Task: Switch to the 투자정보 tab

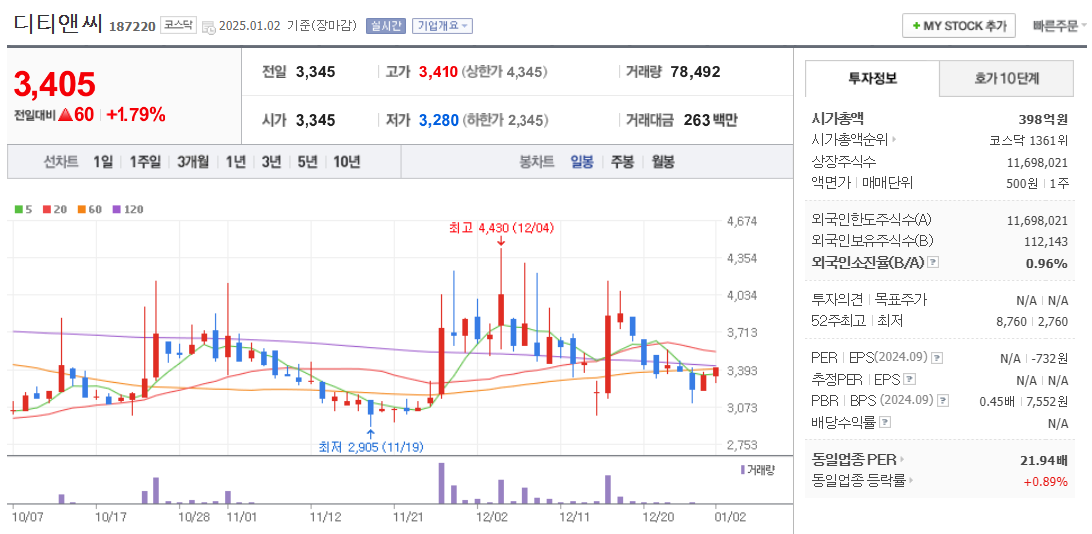Action: [x=872, y=79]
